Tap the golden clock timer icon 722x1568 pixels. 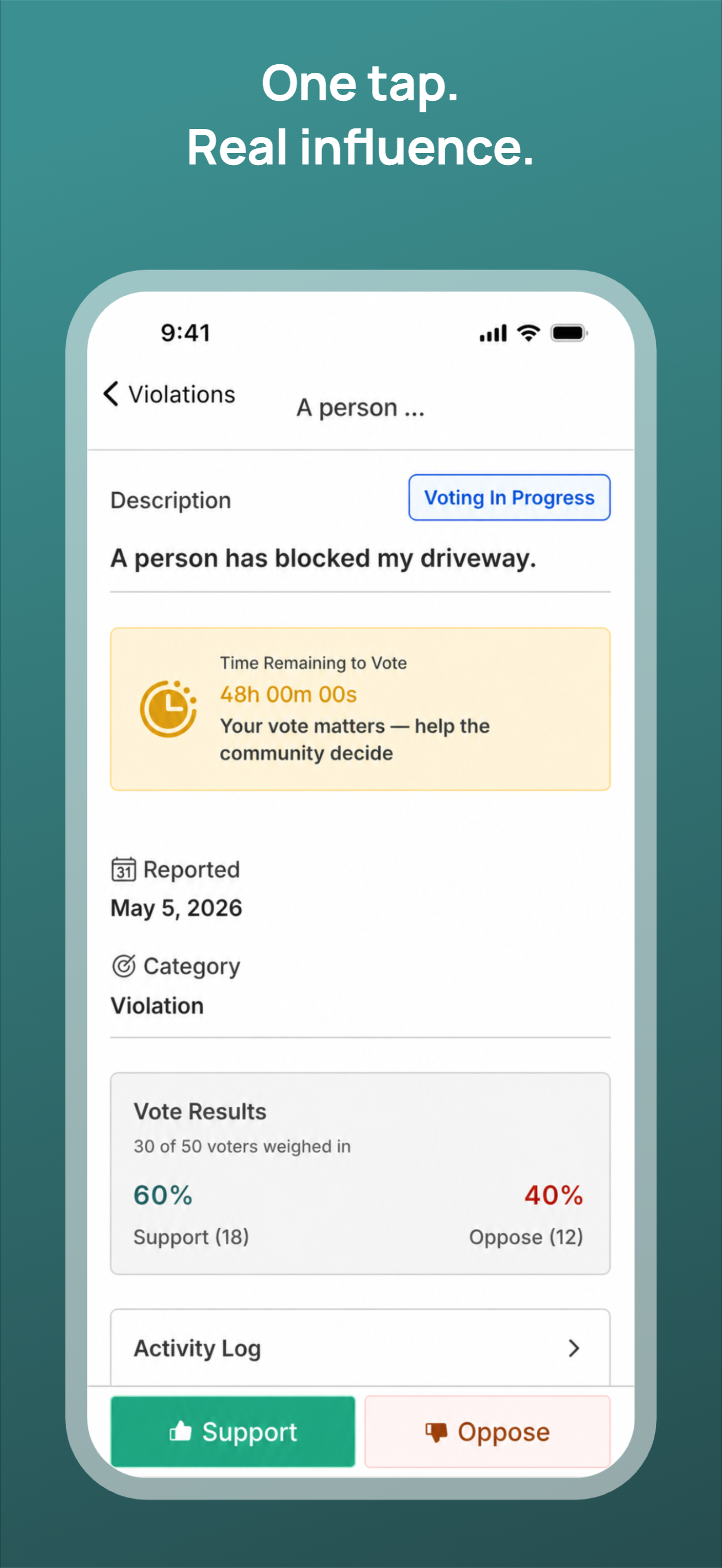[x=168, y=708]
